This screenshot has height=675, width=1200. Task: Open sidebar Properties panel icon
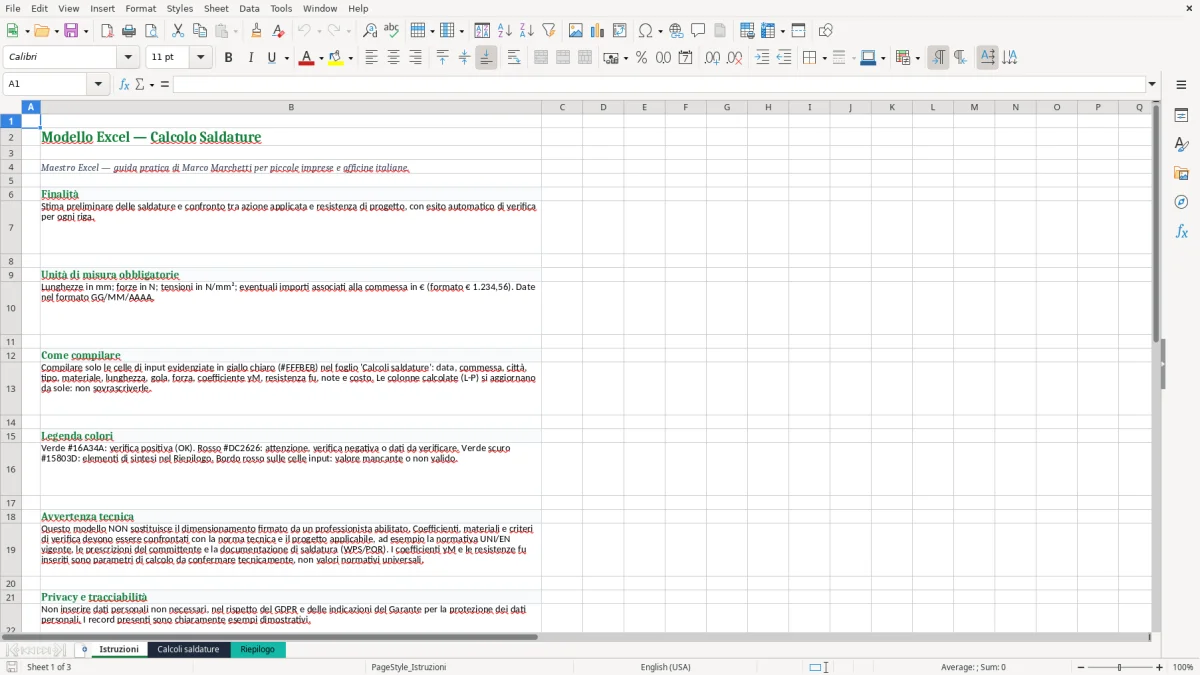tap(1181, 116)
